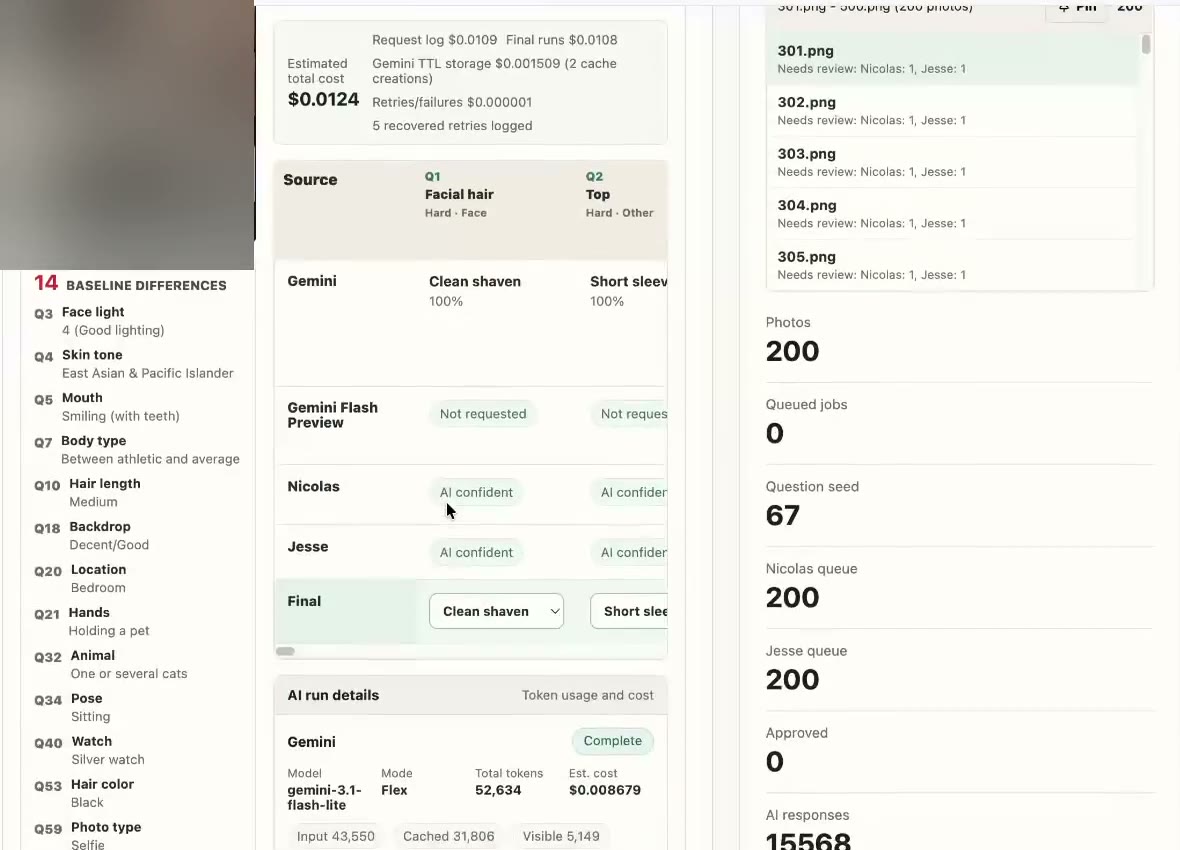Click the answers table horizontal scrollbar thumb
The height and width of the screenshot is (850, 1180).
click(x=285, y=651)
